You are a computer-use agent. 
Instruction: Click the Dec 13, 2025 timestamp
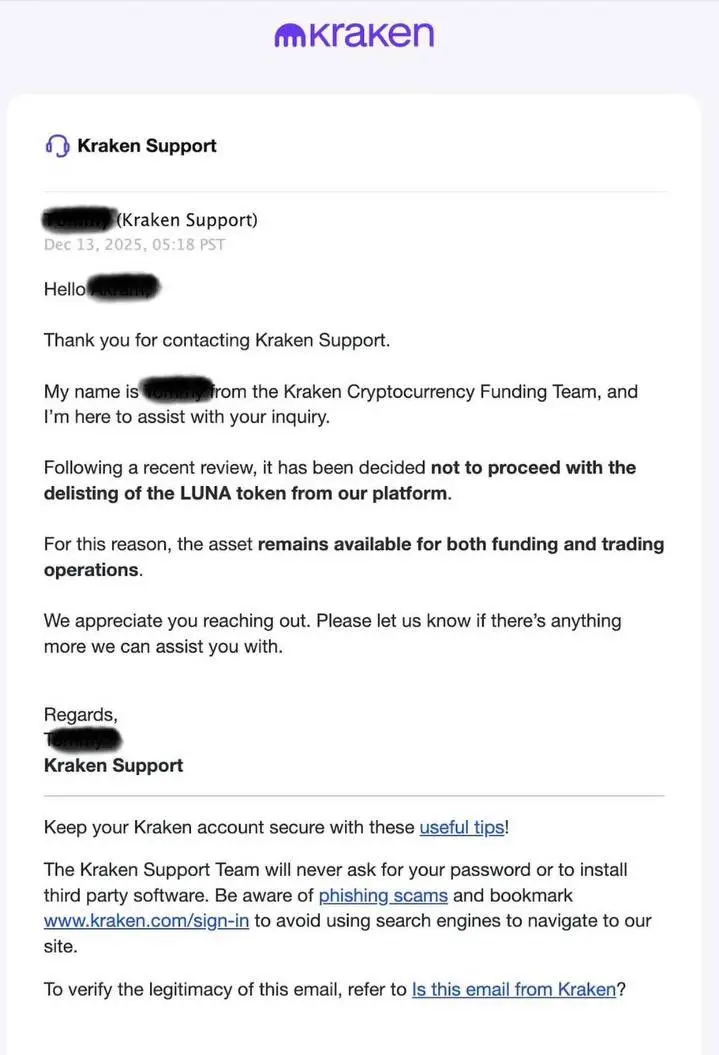pyautogui.click(x=135, y=244)
